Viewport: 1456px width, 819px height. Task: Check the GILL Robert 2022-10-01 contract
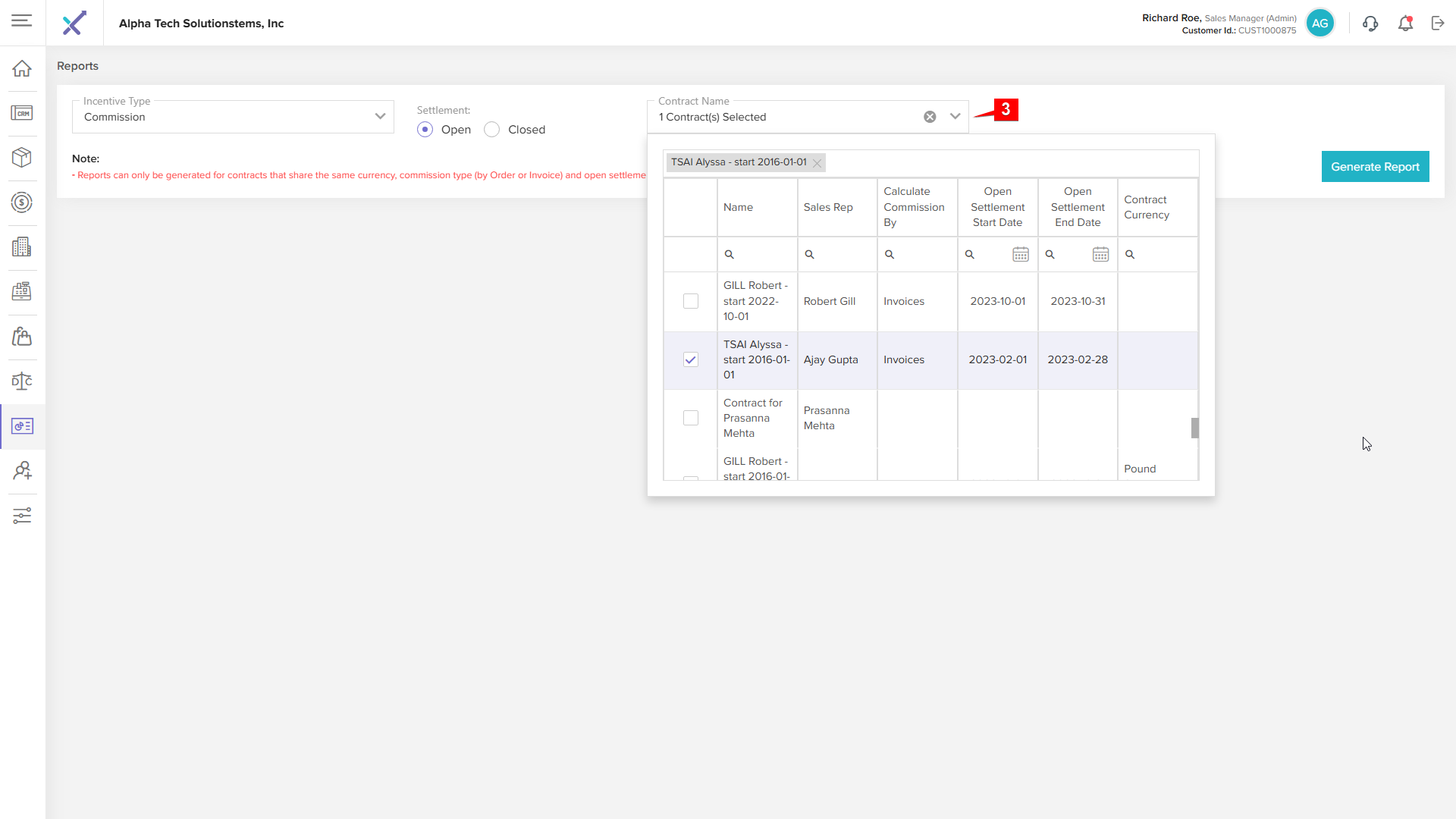(x=691, y=301)
